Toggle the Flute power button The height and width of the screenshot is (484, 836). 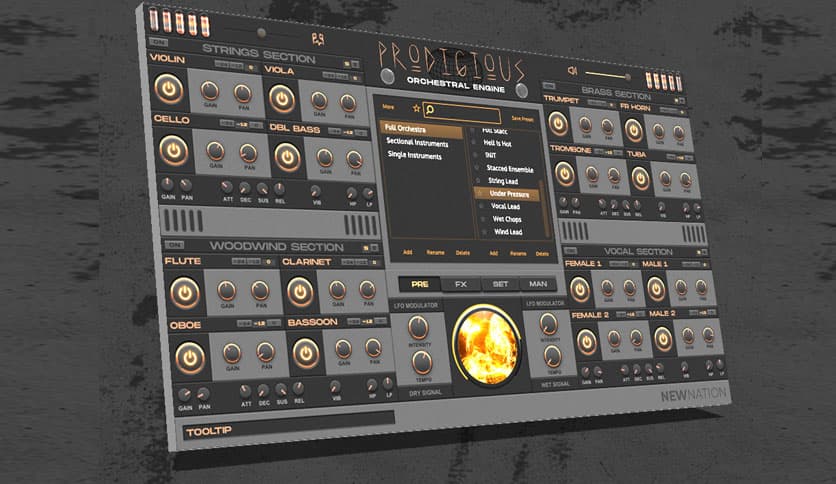pyautogui.click(x=184, y=293)
